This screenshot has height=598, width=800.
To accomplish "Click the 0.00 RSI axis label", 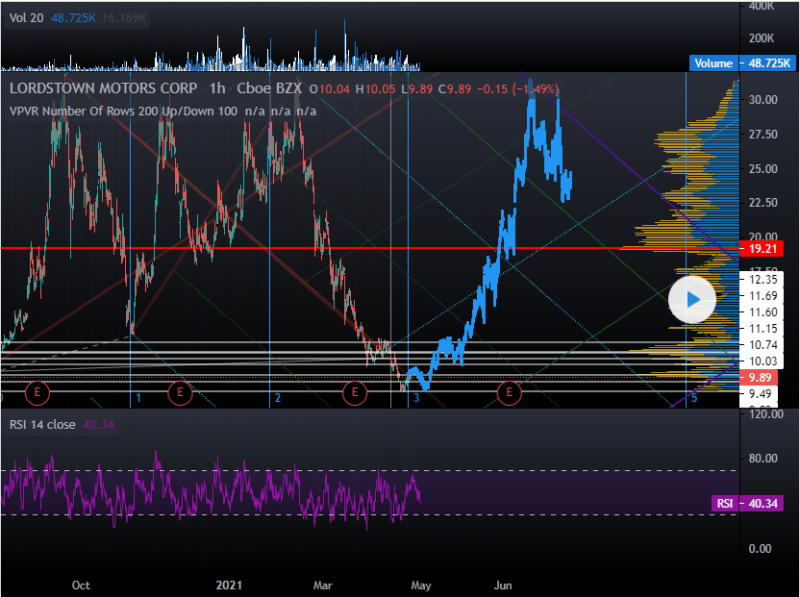I will click(760, 549).
